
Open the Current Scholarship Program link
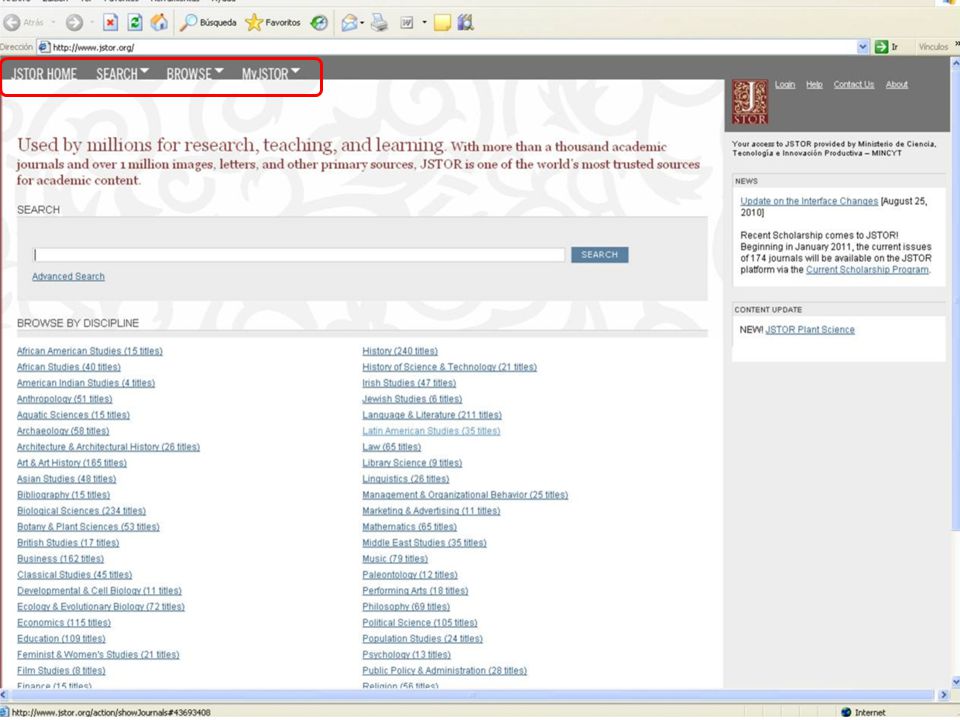tap(867, 269)
